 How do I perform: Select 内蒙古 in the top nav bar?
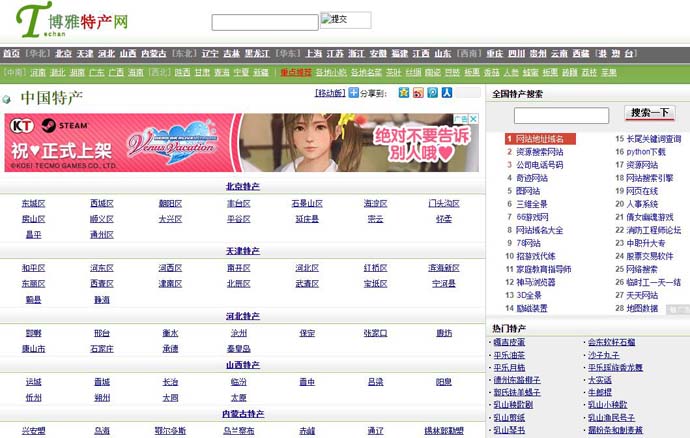click(x=154, y=53)
